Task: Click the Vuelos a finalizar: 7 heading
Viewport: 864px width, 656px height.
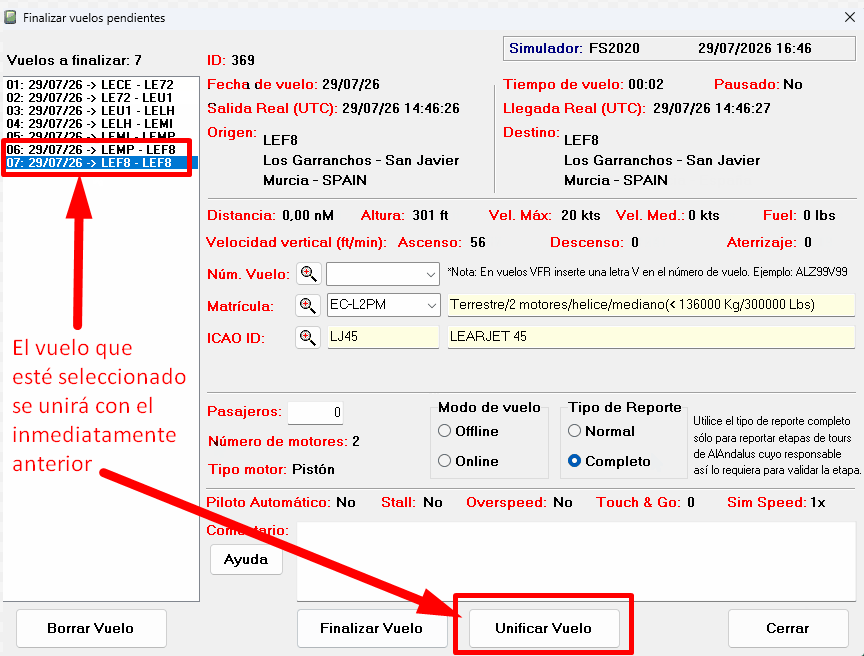Action: [74, 60]
